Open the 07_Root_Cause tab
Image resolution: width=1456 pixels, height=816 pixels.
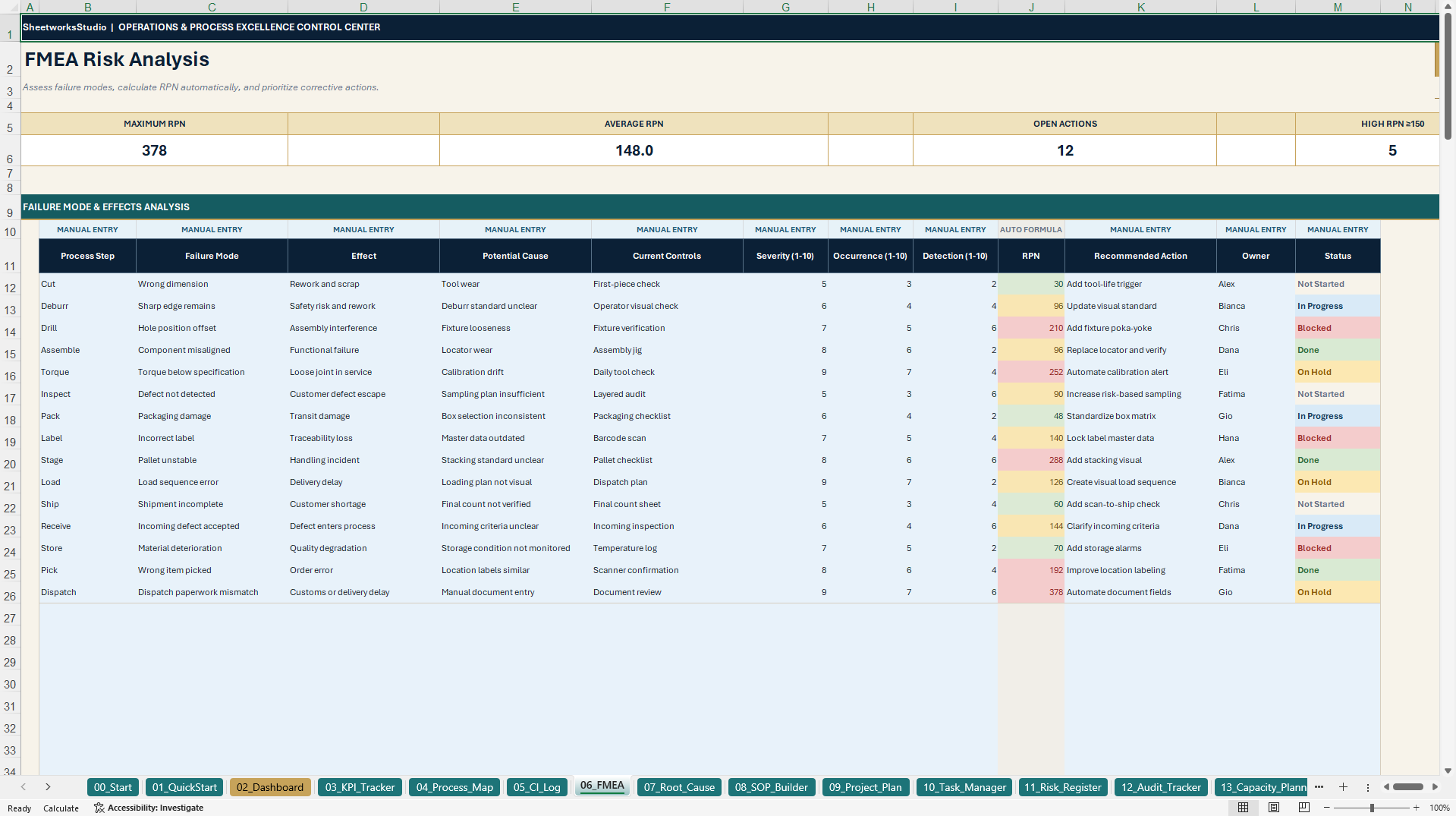679,787
